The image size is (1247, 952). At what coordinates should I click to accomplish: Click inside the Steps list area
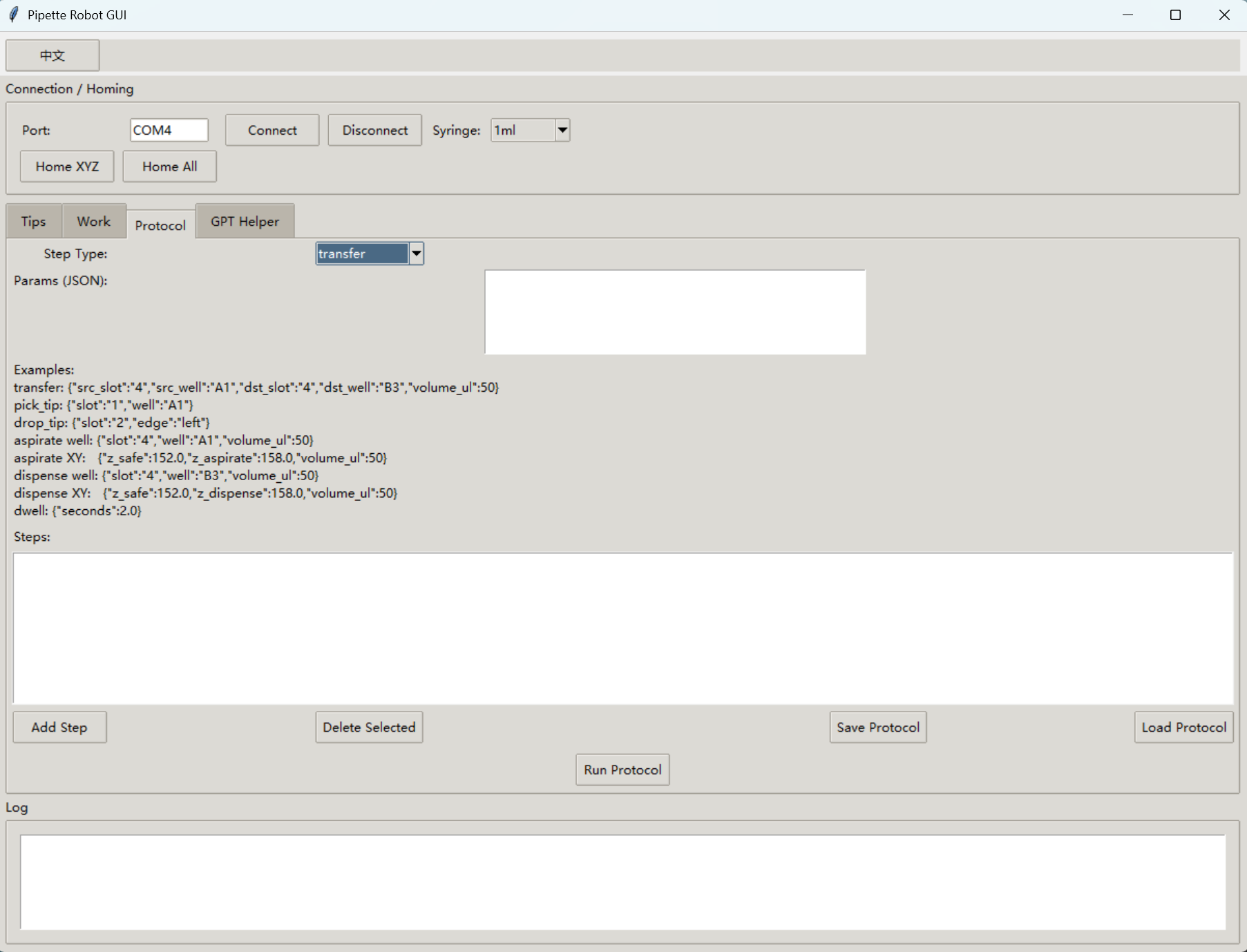(x=622, y=628)
